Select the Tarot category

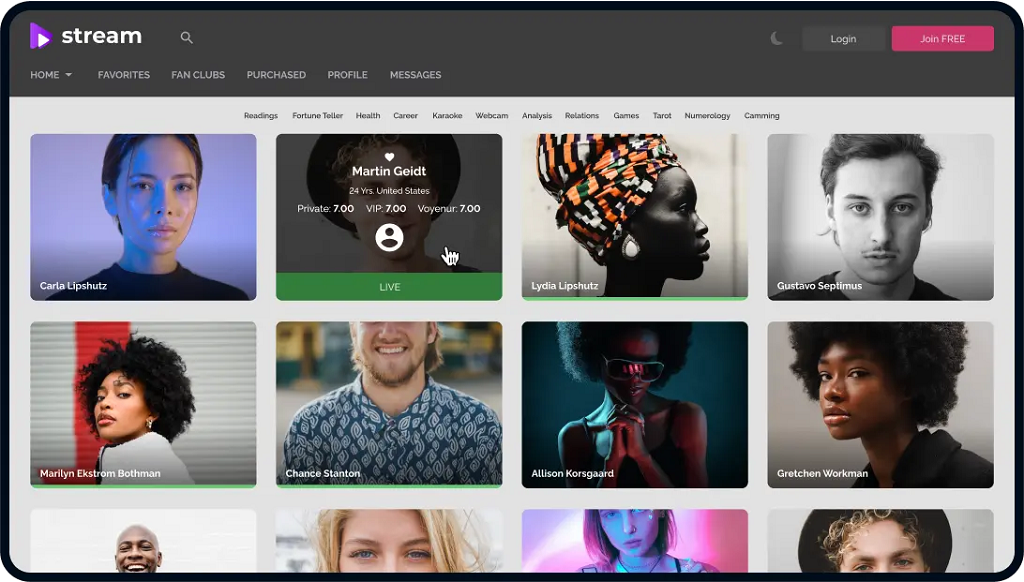pyautogui.click(x=662, y=116)
